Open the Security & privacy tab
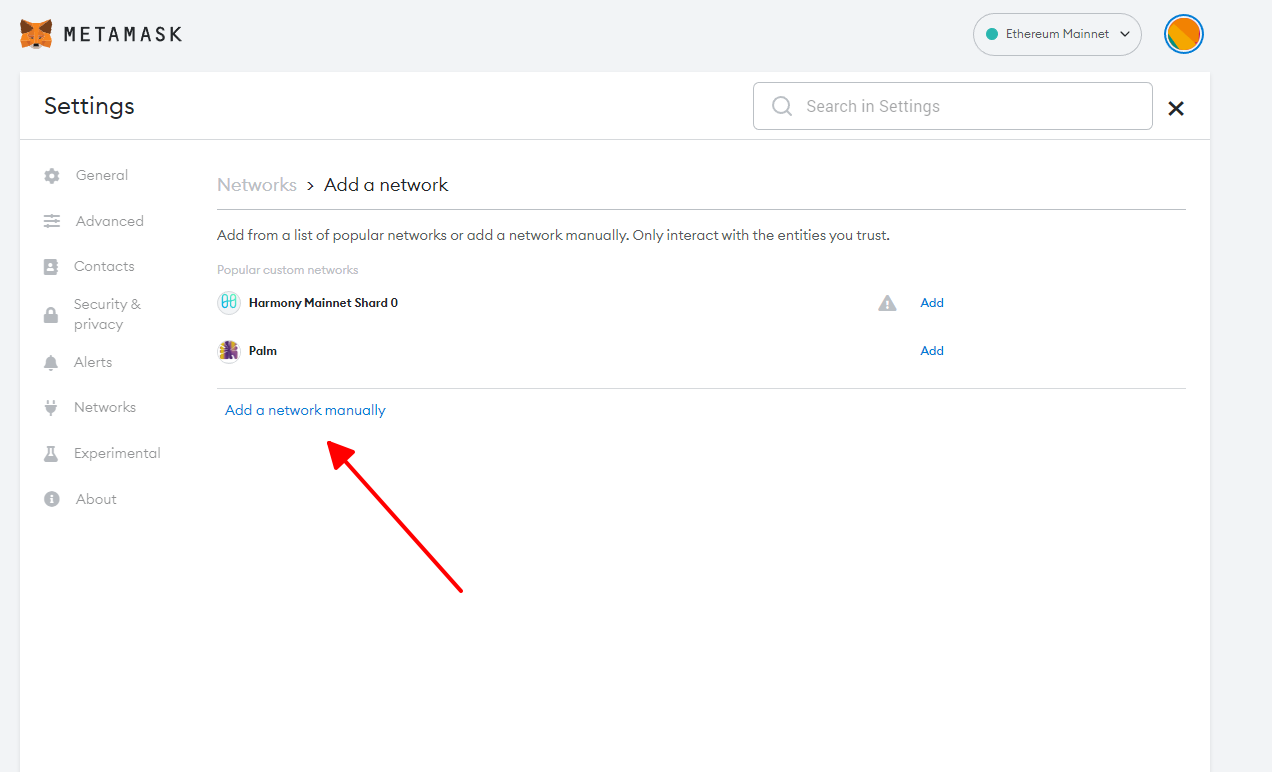This screenshot has height=772, width=1272. (x=107, y=314)
